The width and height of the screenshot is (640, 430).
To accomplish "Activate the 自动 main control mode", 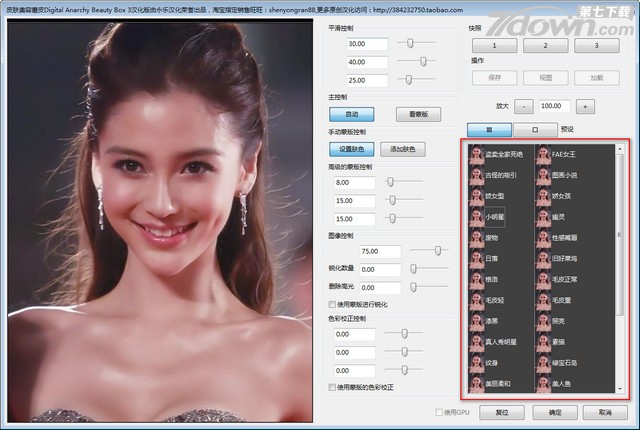I will (x=352, y=114).
